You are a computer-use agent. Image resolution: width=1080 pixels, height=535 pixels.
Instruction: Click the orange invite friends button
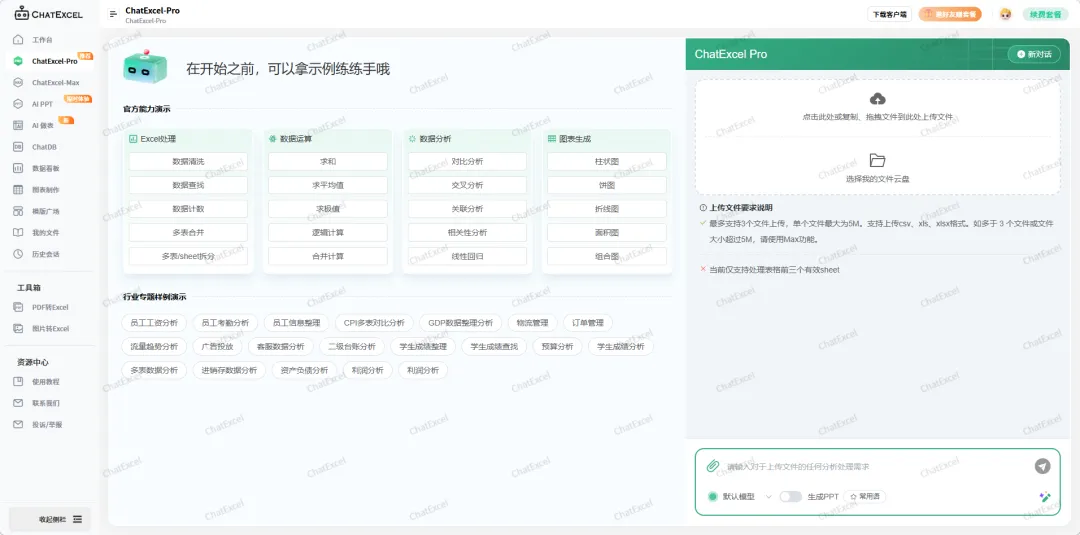click(x=950, y=14)
